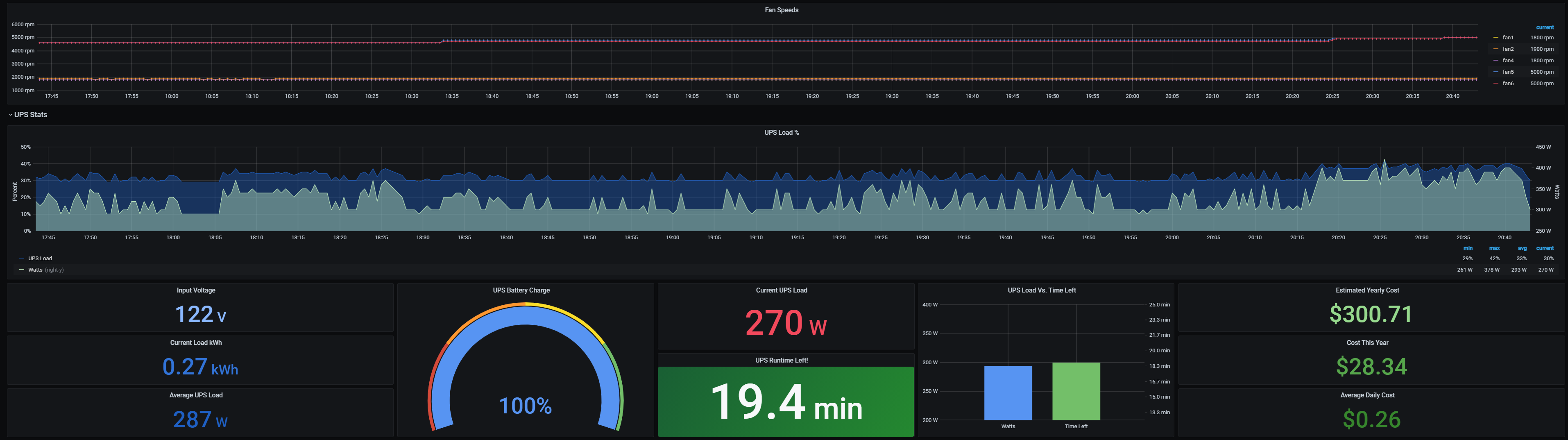The width and height of the screenshot is (1568, 440).
Task: Isolate the fan5 series label
Action: (1507, 73)
